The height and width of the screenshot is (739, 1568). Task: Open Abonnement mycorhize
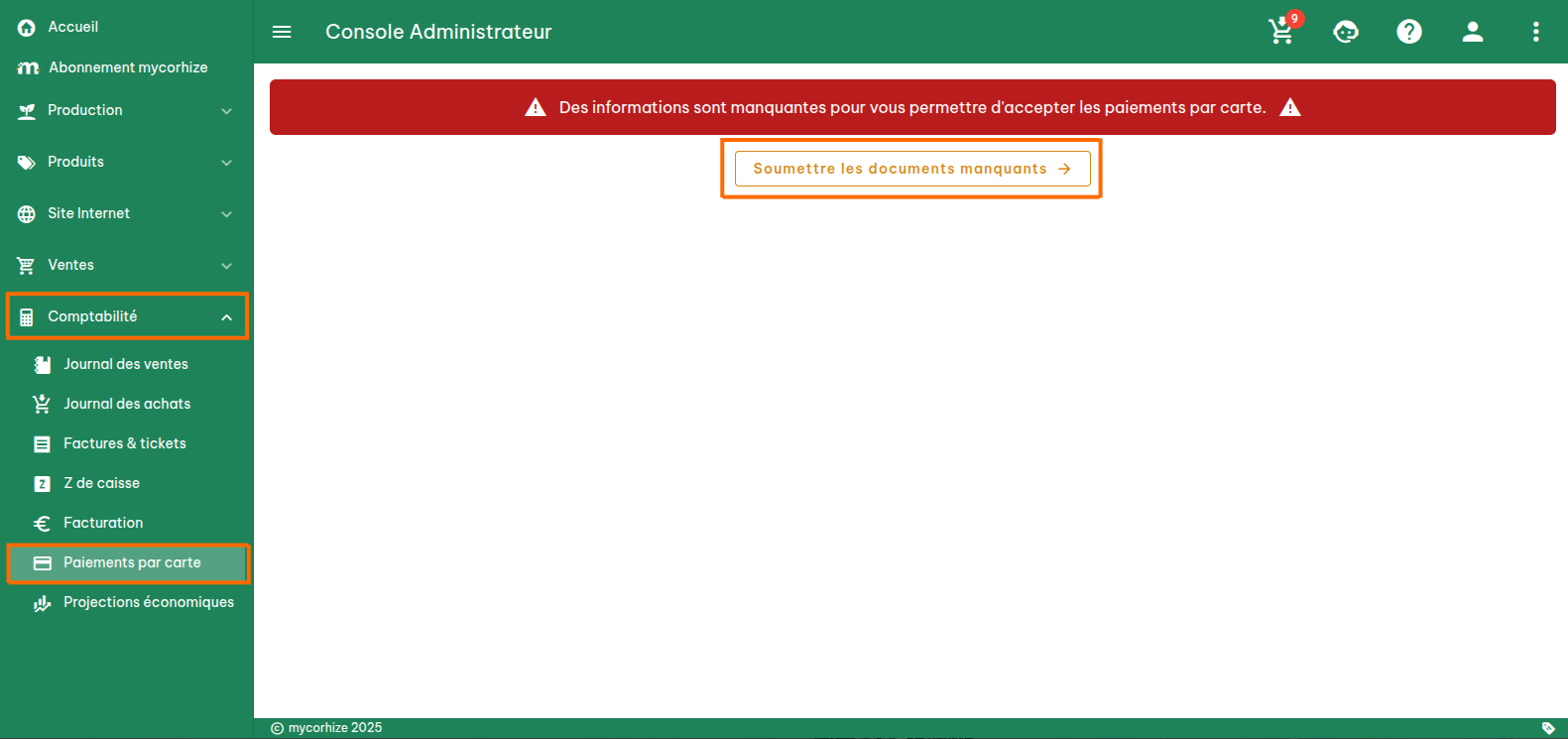pyautogui.click(x=127, y=67)
